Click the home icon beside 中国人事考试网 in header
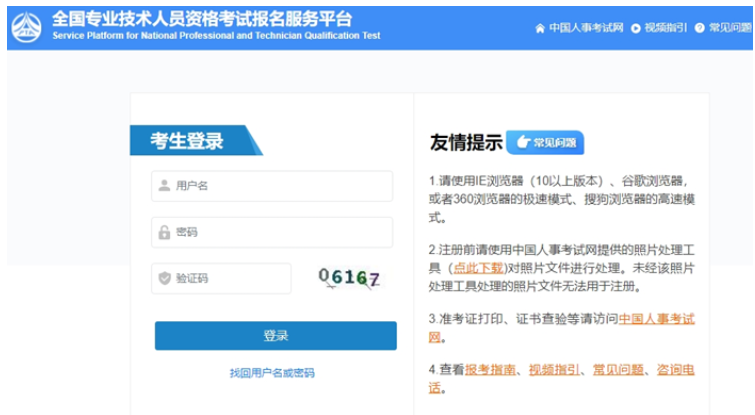This screenshot has width=755, height=415. 541,28
